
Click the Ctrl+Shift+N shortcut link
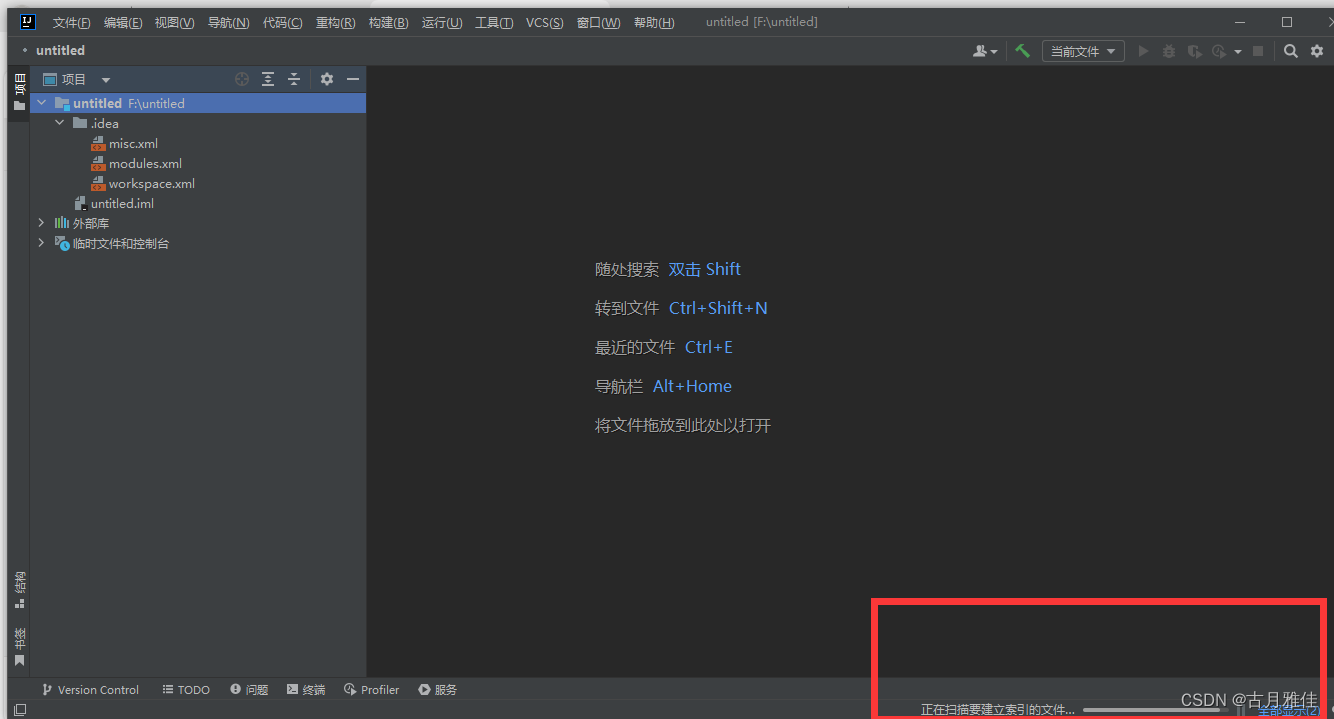tap(718, 307)
